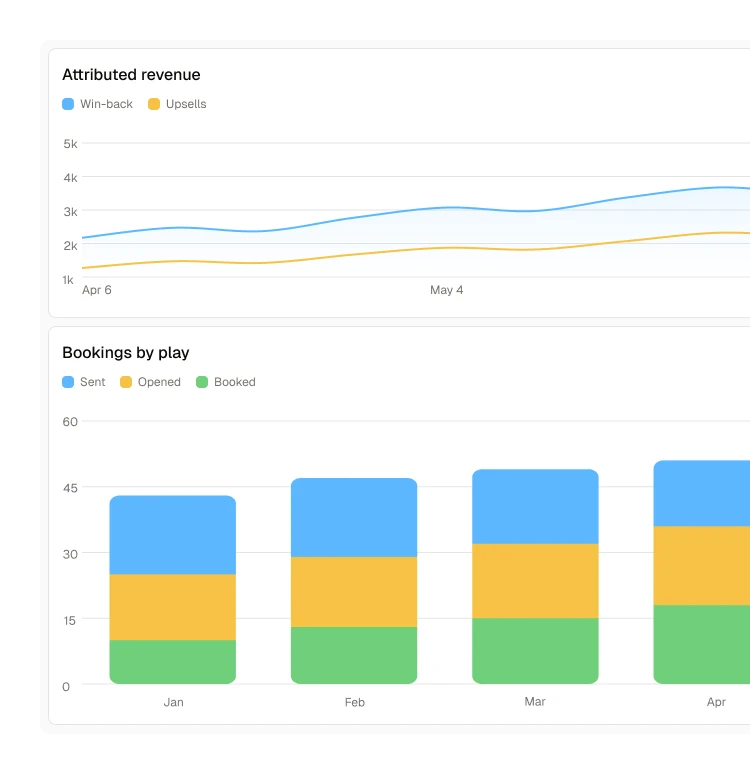Click the blue Win-back color swatch
The height and width of the screenshot is (774, 750).
tap(68, 104)
